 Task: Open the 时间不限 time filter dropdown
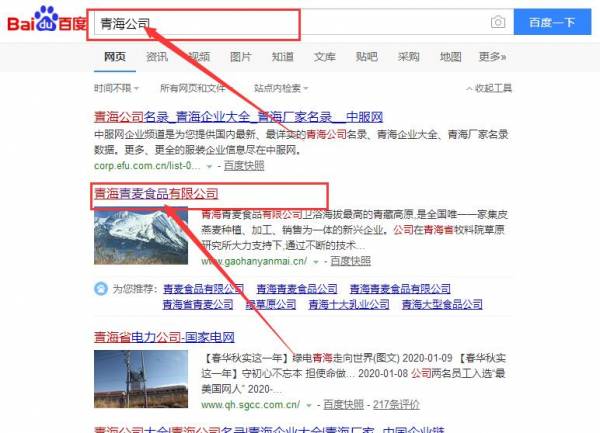(x=116, y=88)
